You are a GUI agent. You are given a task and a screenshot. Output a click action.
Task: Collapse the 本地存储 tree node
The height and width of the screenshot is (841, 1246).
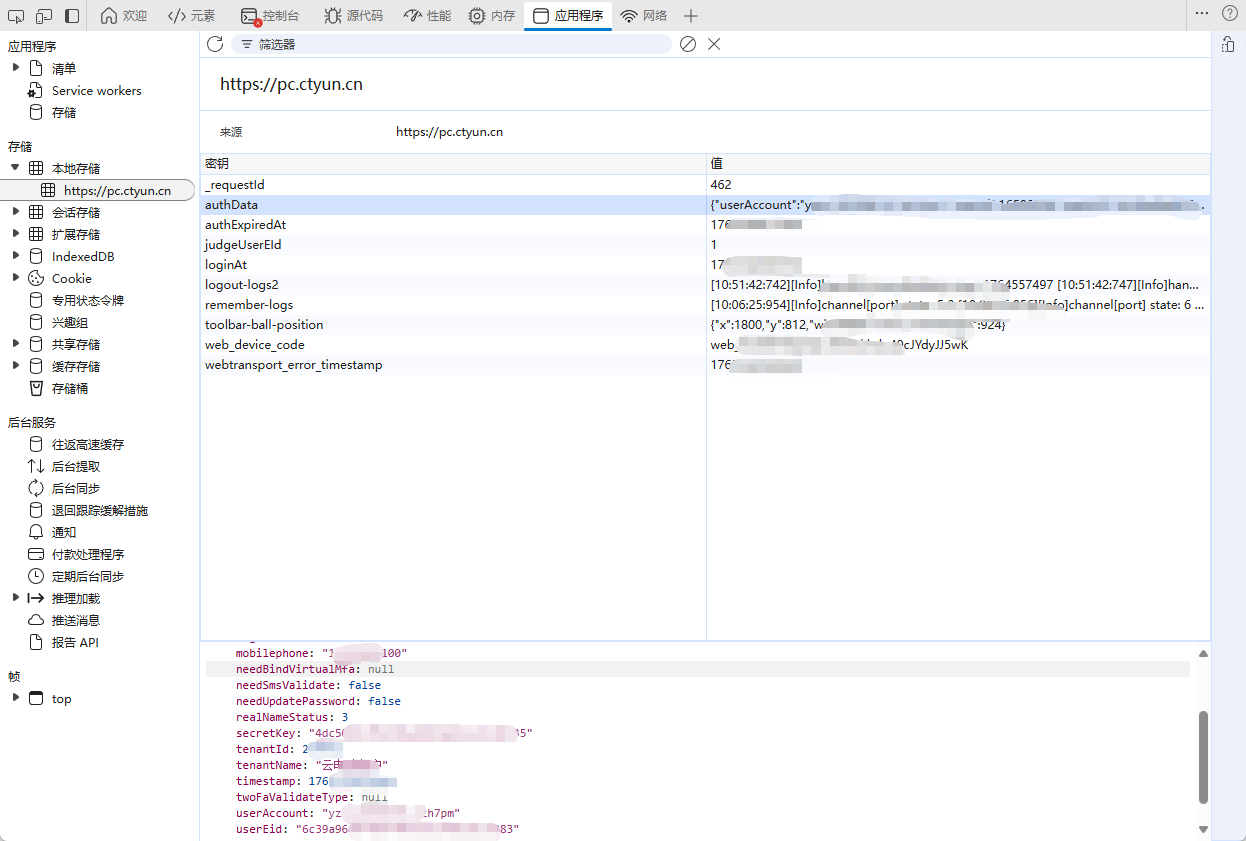[16, 168]
